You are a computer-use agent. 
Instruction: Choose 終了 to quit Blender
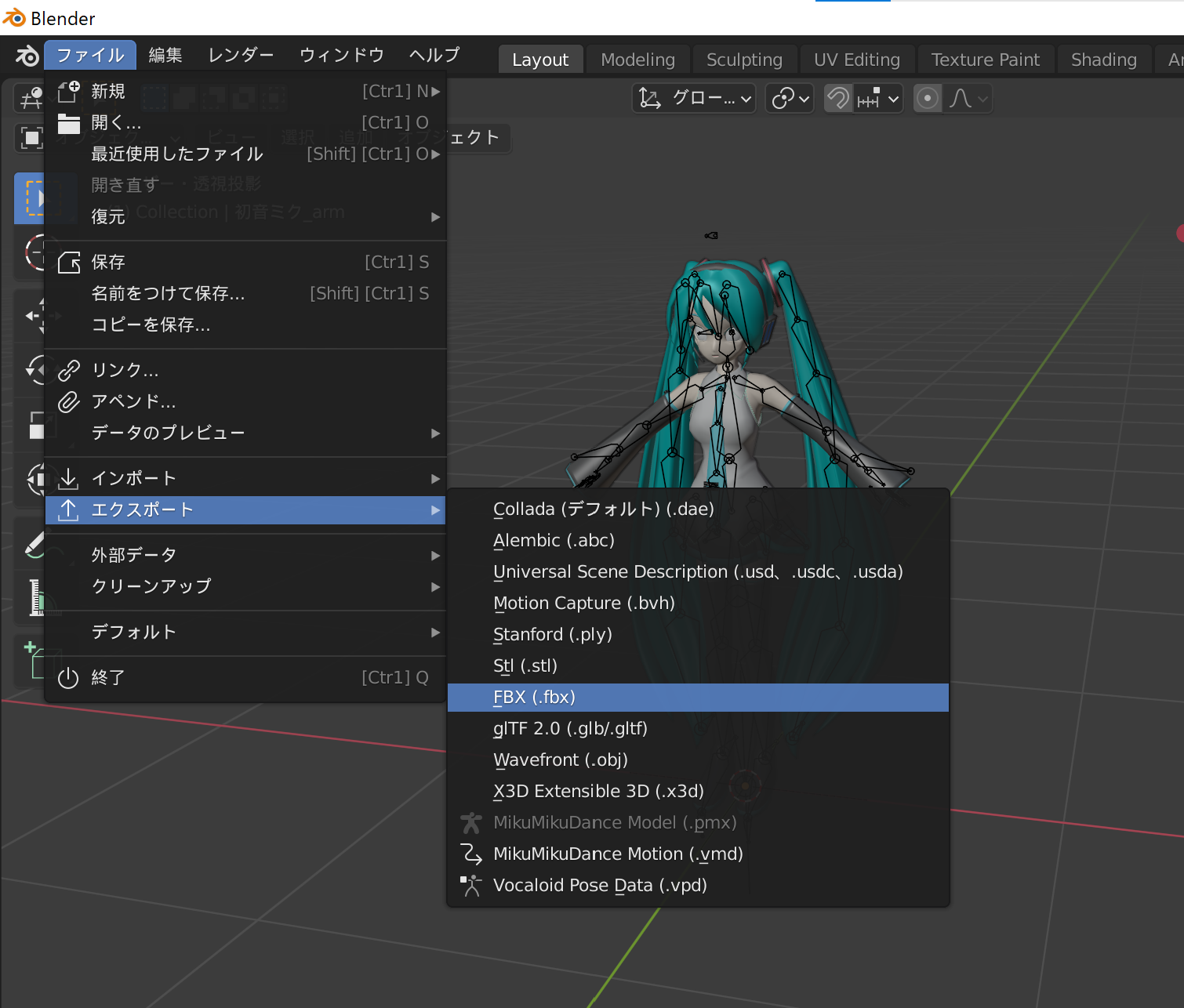(x=246, y=677)
